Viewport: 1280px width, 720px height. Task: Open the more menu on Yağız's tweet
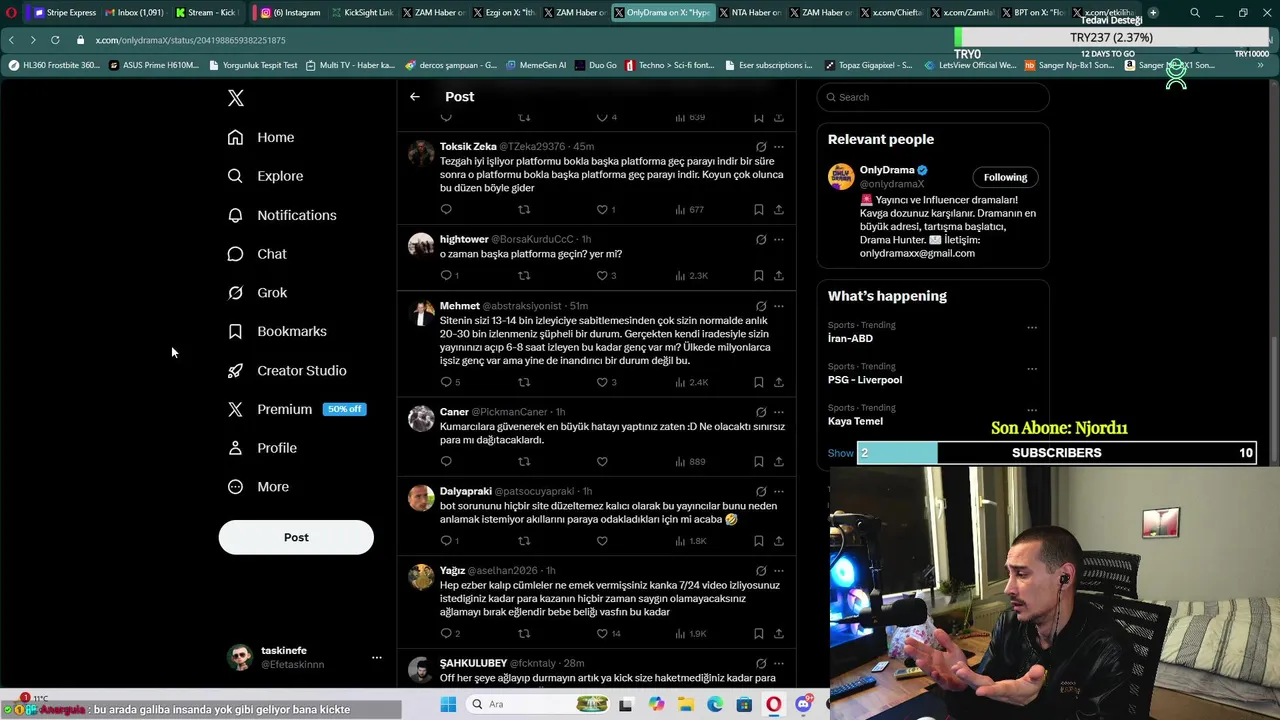tap(778, 571)
